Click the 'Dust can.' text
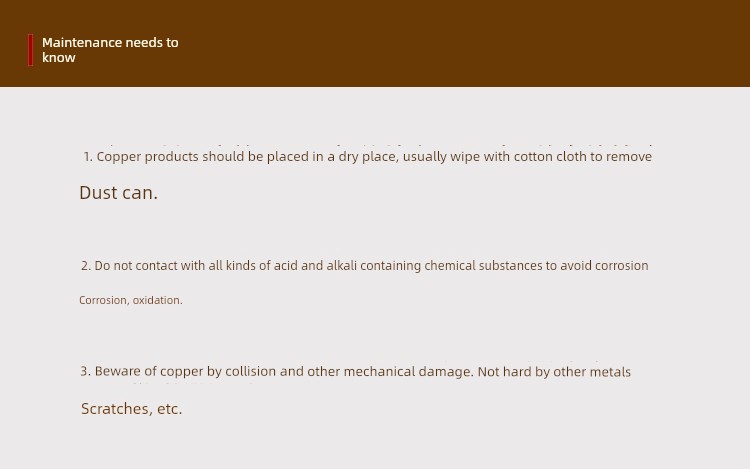Screen dimensions: 750x469 click(x=118, y=193)
